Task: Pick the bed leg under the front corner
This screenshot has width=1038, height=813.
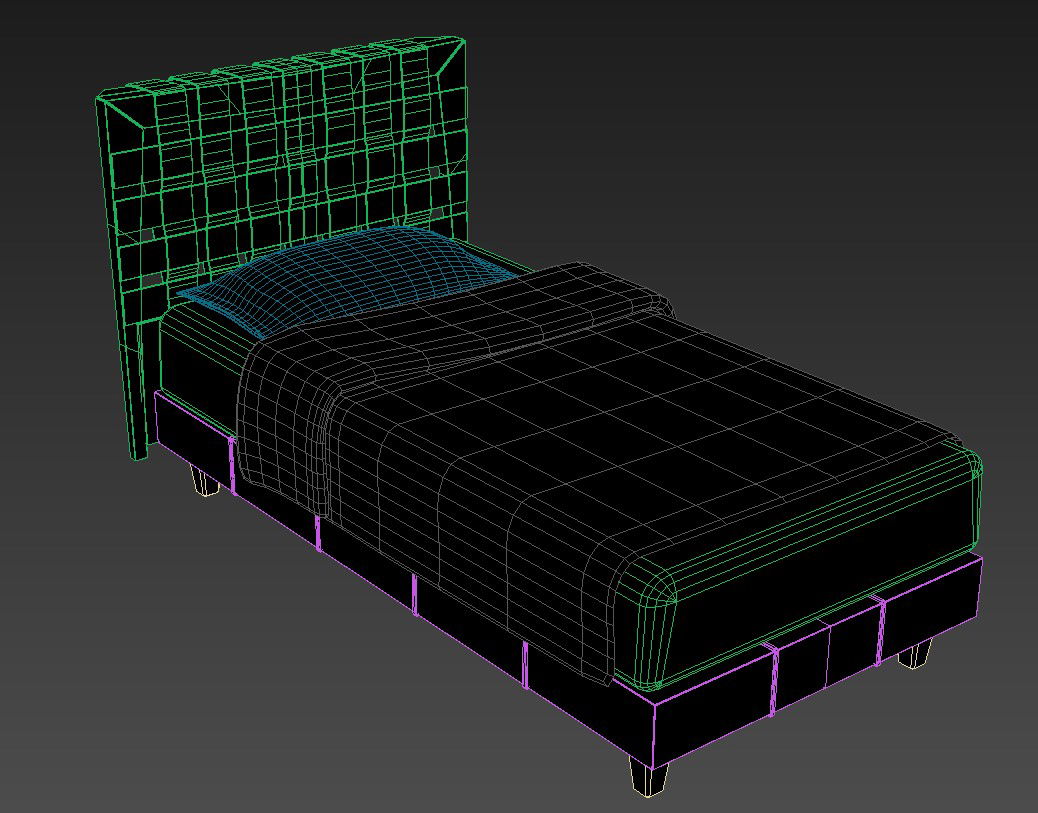Action: pyautogui.click(x=647, y=776)
